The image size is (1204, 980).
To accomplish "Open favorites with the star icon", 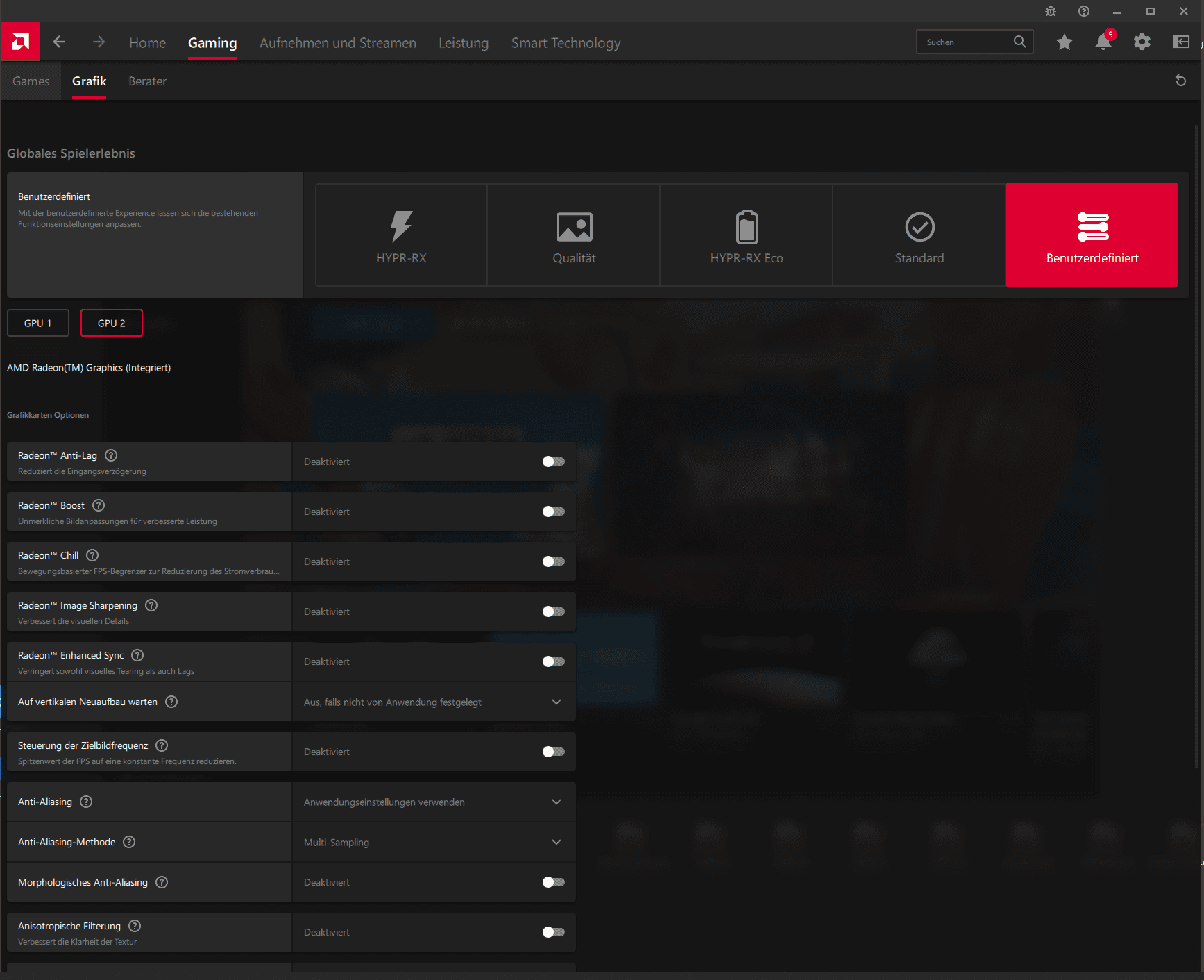I will 1065,42.
